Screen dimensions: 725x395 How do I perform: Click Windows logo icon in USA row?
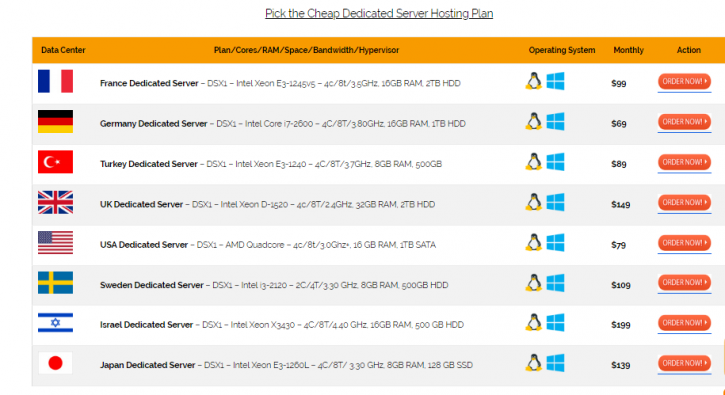coord(555,242)
